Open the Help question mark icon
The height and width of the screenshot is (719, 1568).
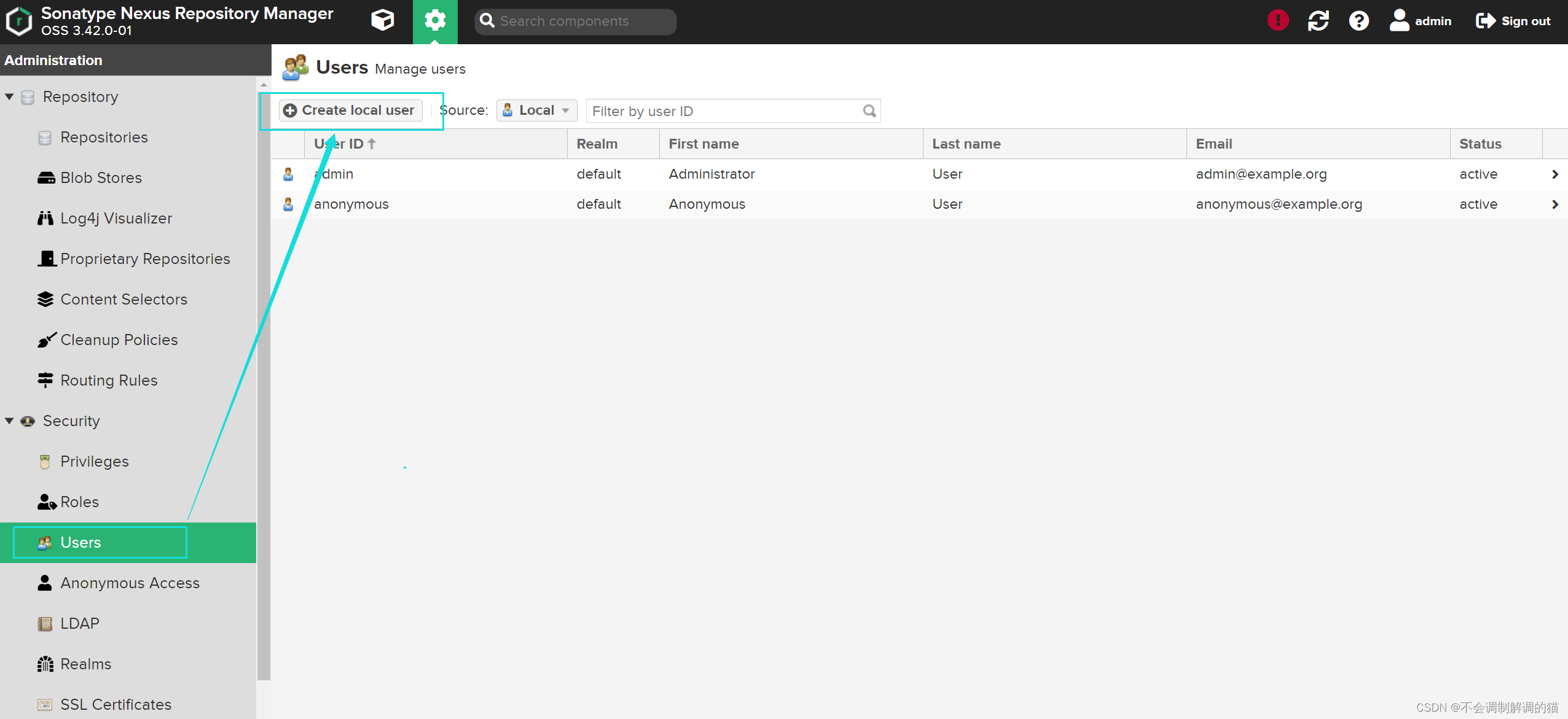[x=1358, y=21]
